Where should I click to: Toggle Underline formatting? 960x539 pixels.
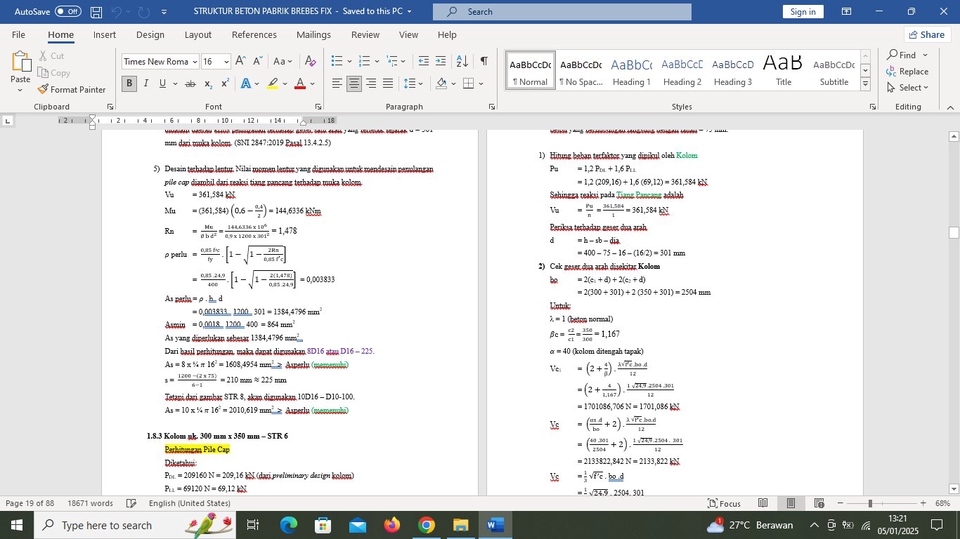click(x=162, y=83)
